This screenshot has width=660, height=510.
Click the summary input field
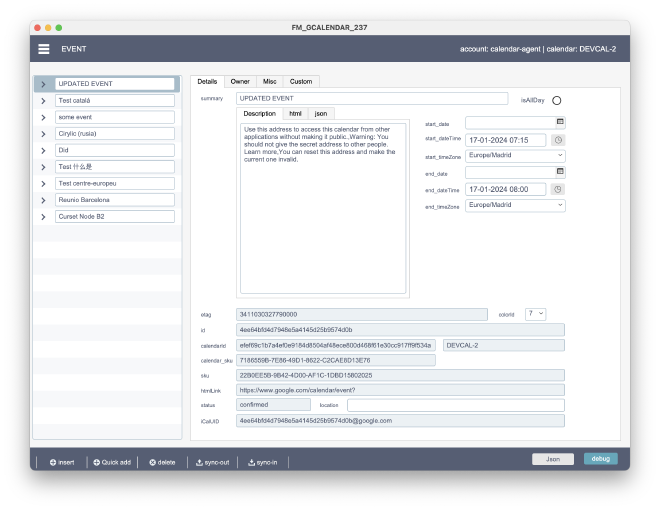click(372, 98)
